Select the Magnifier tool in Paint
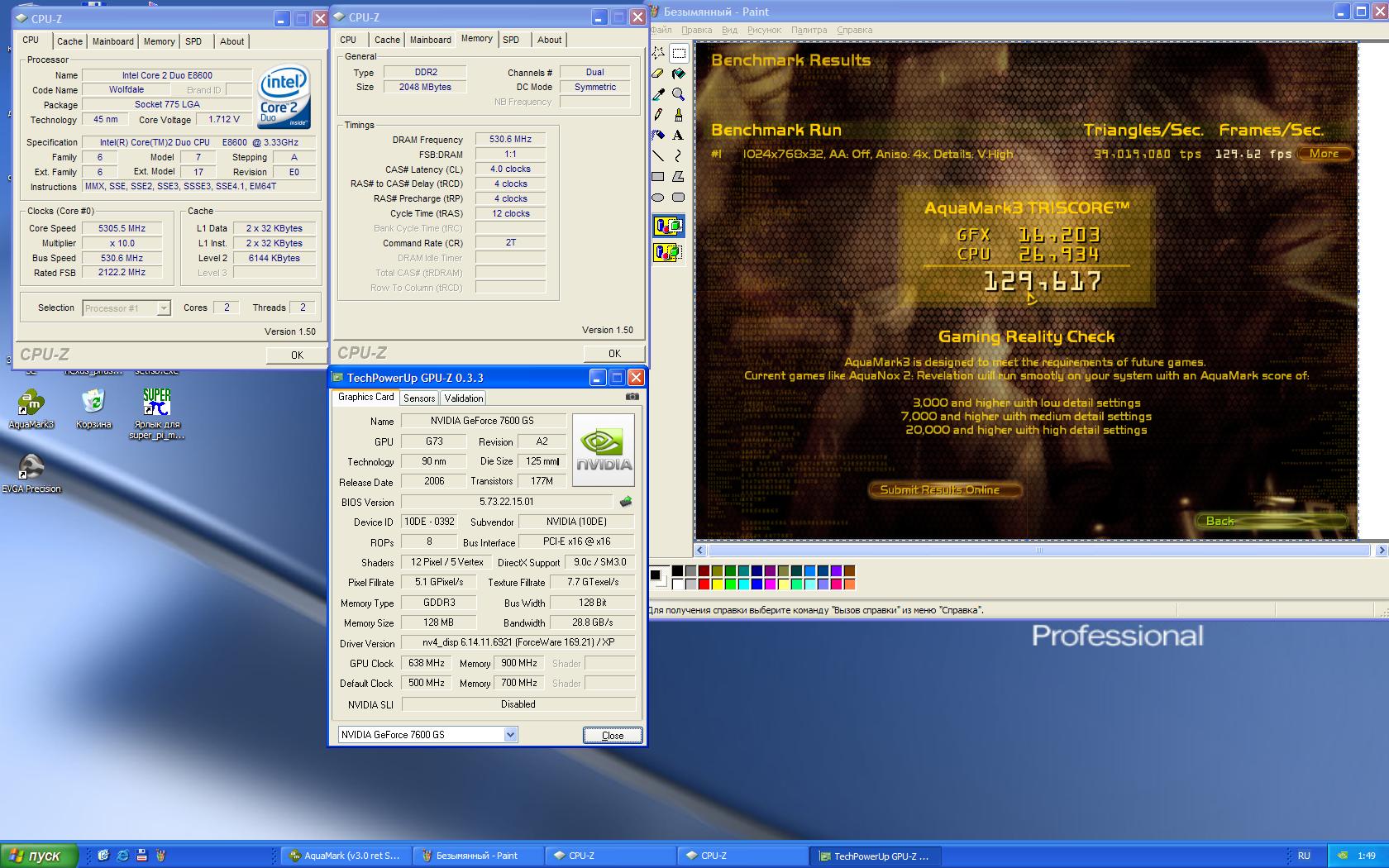 (679, 94)
